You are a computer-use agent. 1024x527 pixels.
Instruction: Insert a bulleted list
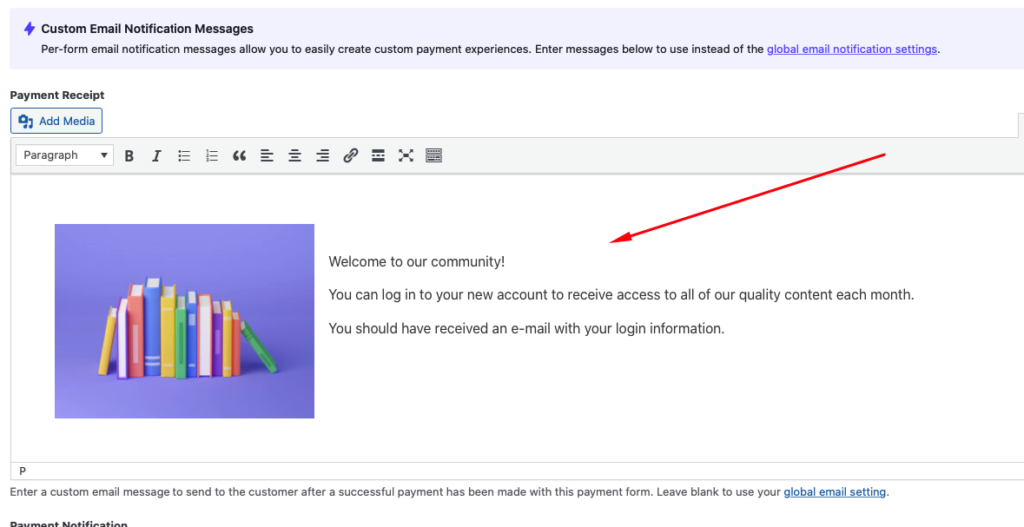pyautogui.click(x=184, y=156)
